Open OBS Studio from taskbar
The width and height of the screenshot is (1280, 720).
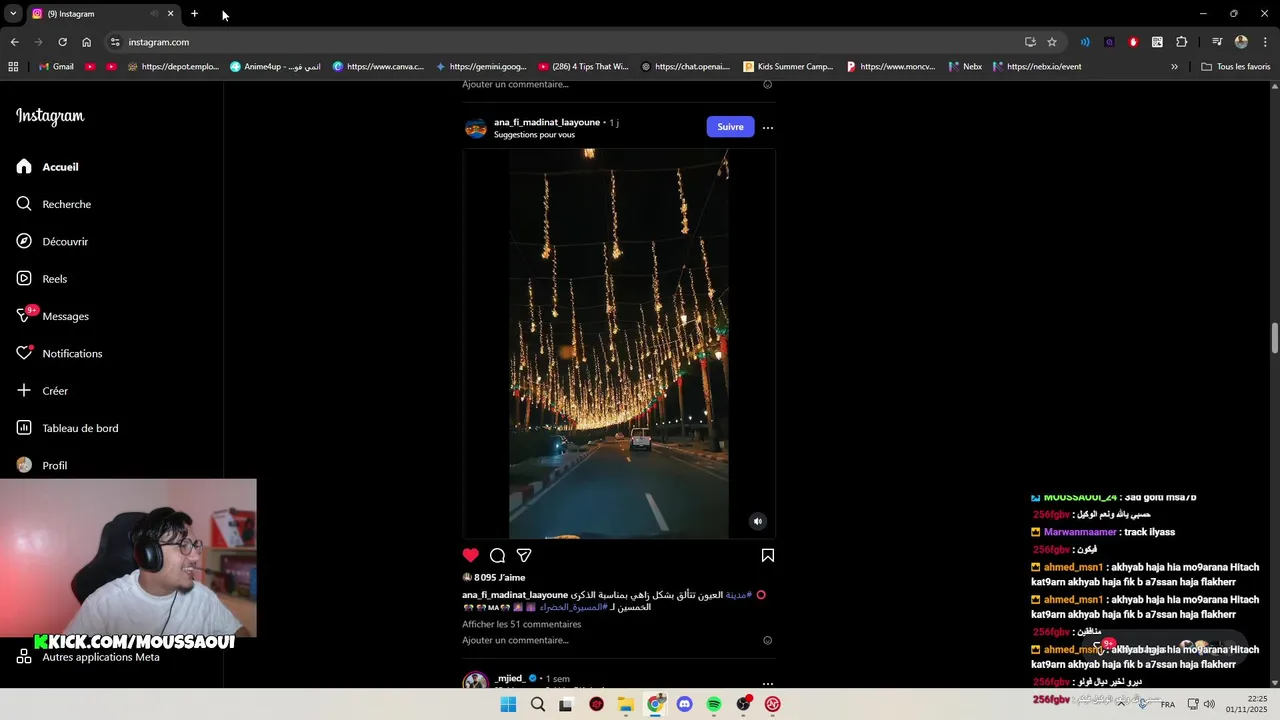click(x=743, y=704)
